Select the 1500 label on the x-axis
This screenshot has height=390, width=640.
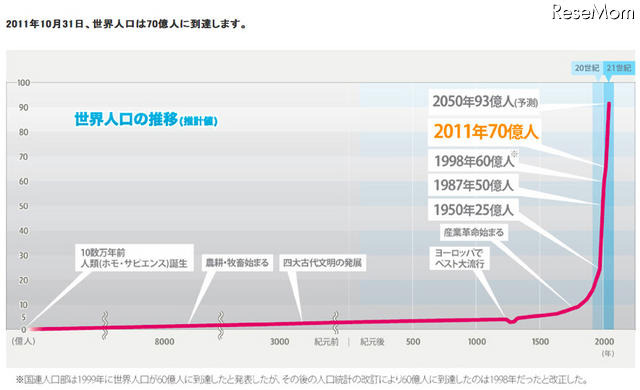click(540, 341)
